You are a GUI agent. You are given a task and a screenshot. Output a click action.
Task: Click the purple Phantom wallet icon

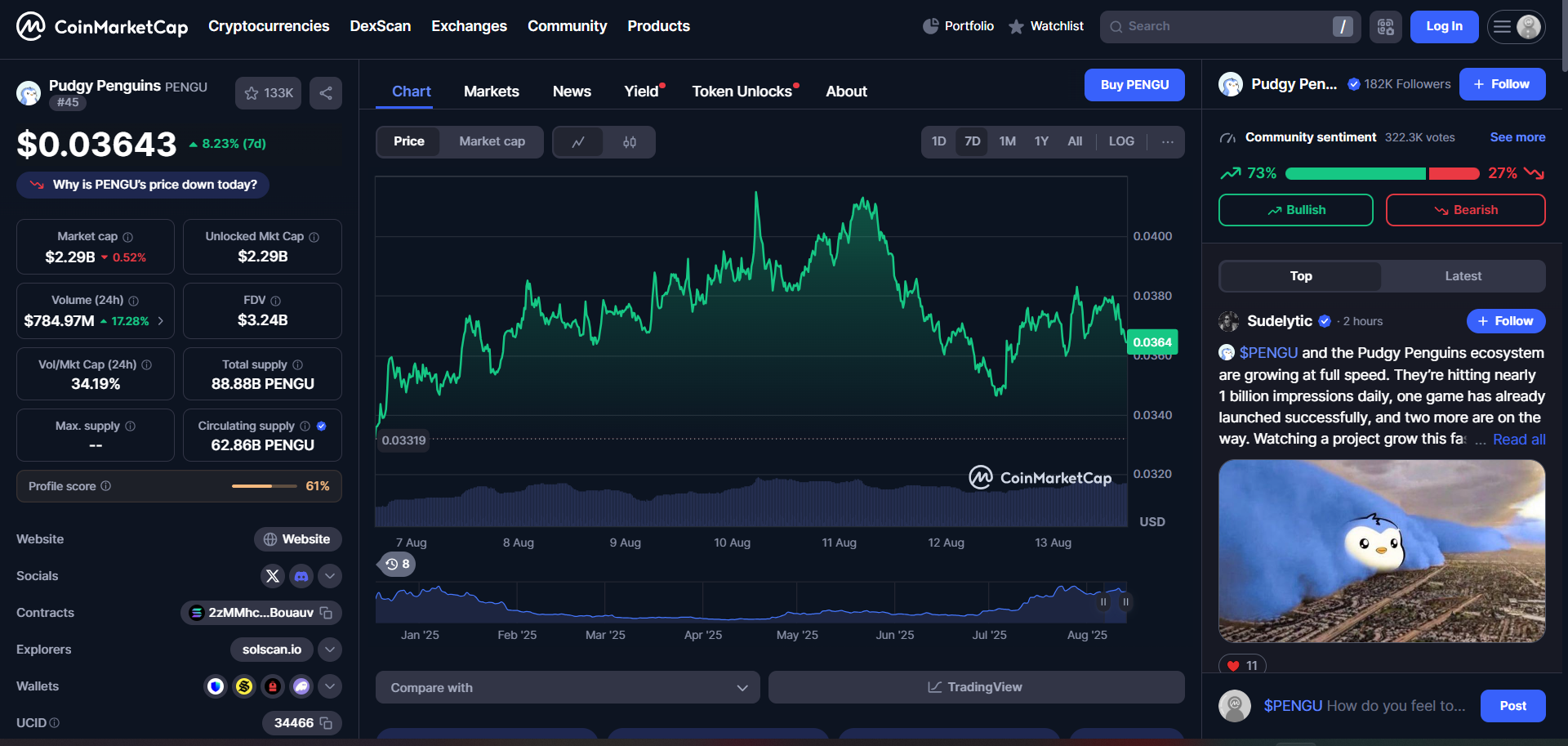coord(301,686)
